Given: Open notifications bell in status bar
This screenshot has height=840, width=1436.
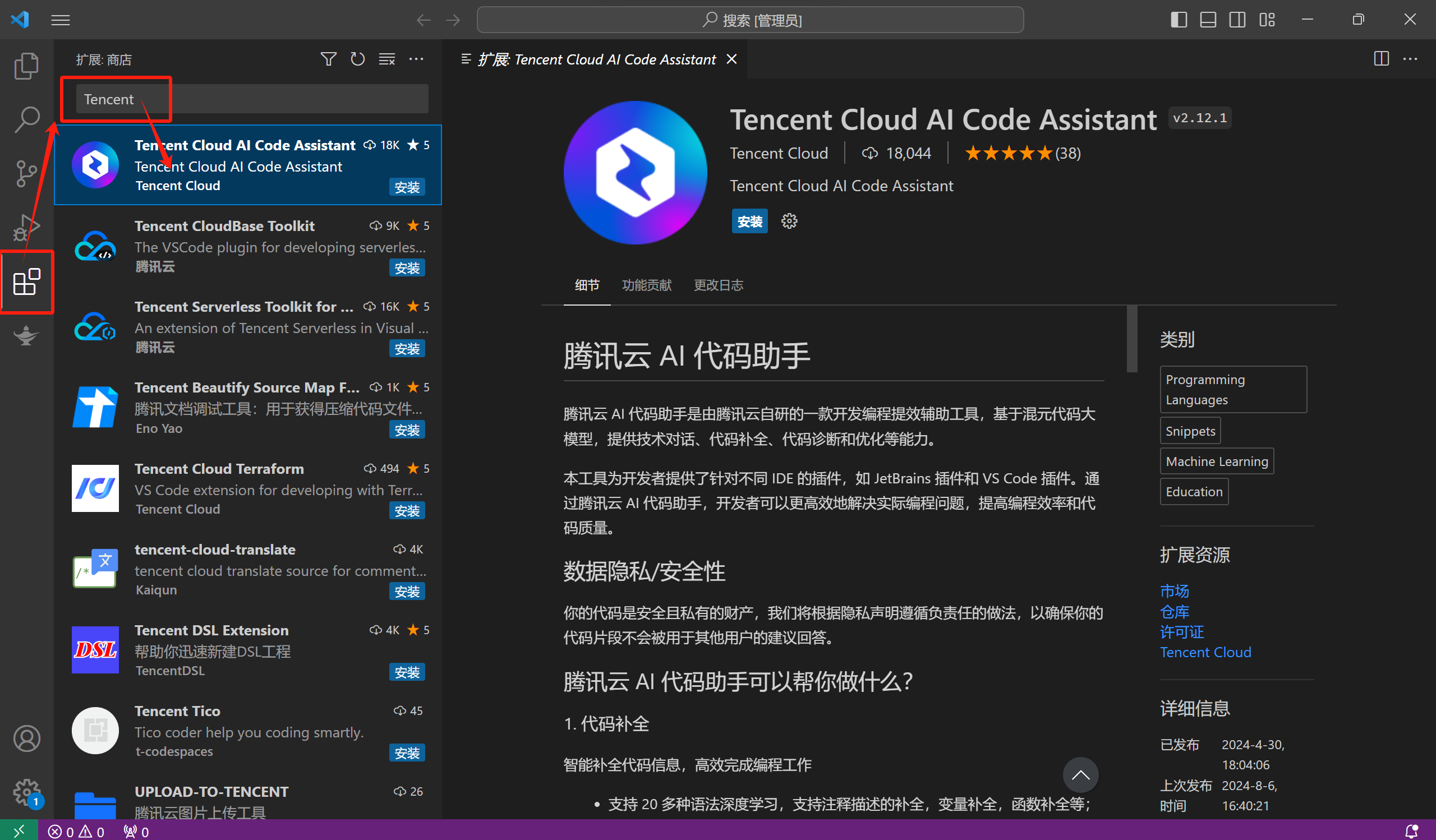Looking at the screenshot, I should coord(1411,831).
